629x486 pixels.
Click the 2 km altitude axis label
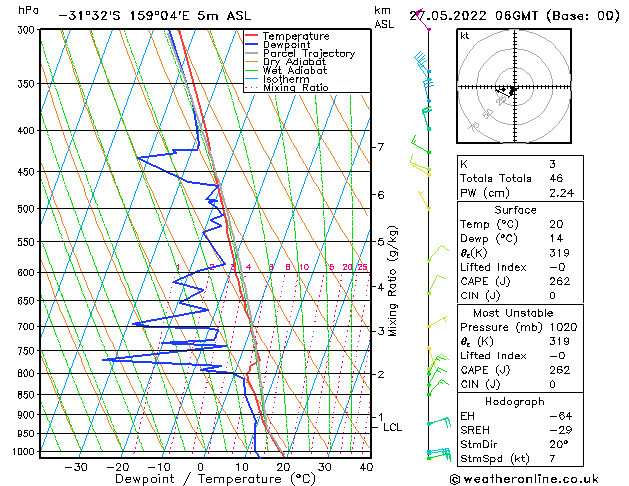[x=381, y=375]
